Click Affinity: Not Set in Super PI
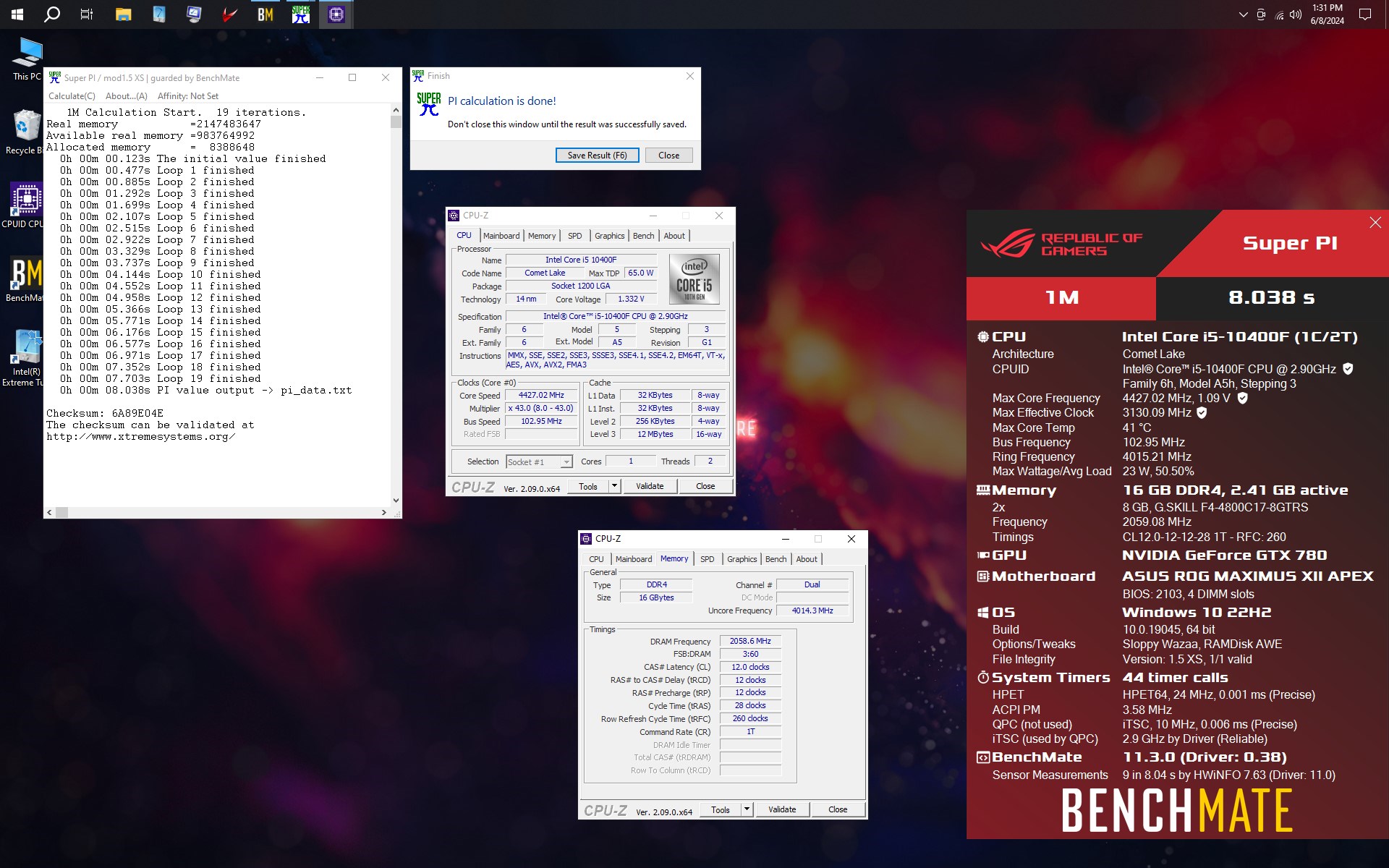The height and width of the screenshot is (868, 1389). [x=188, y=96]
